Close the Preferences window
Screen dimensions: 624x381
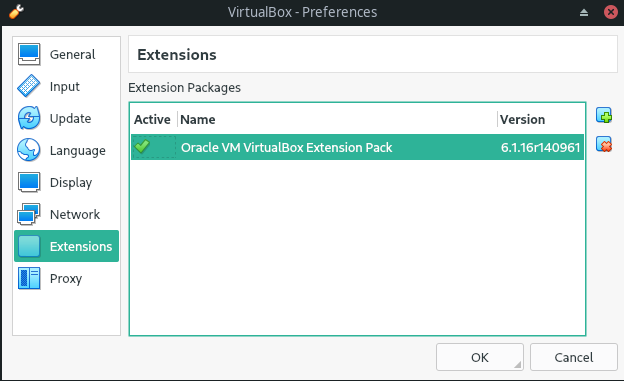(610, 12)
